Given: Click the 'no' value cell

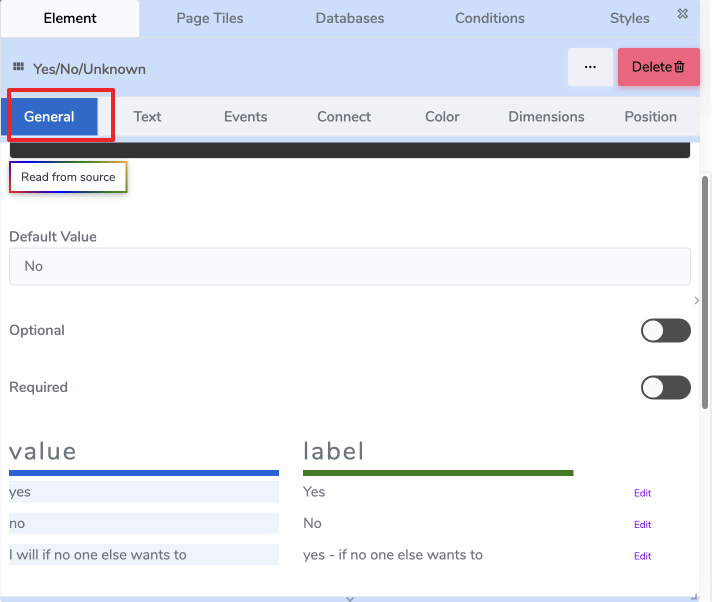Looking at the screenshot, I should (144, 523).
